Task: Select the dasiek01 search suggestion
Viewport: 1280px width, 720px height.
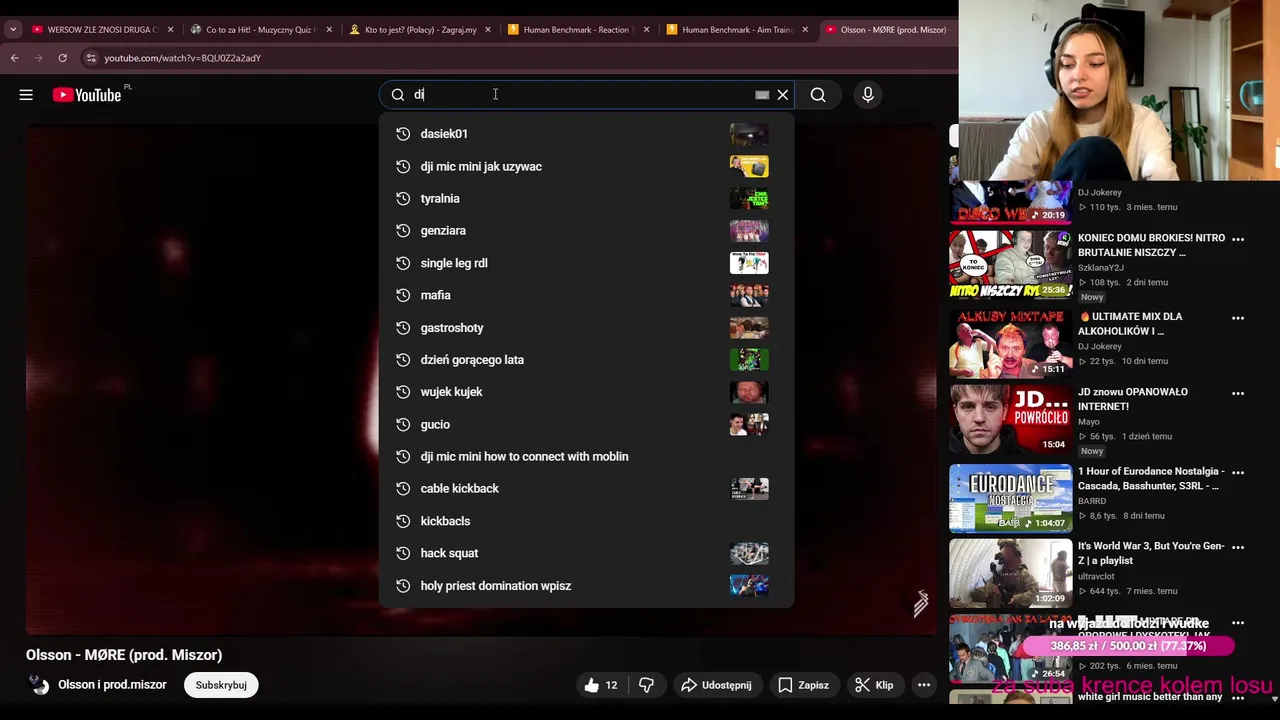Action: pyautogui.click(x=586, y=134)
